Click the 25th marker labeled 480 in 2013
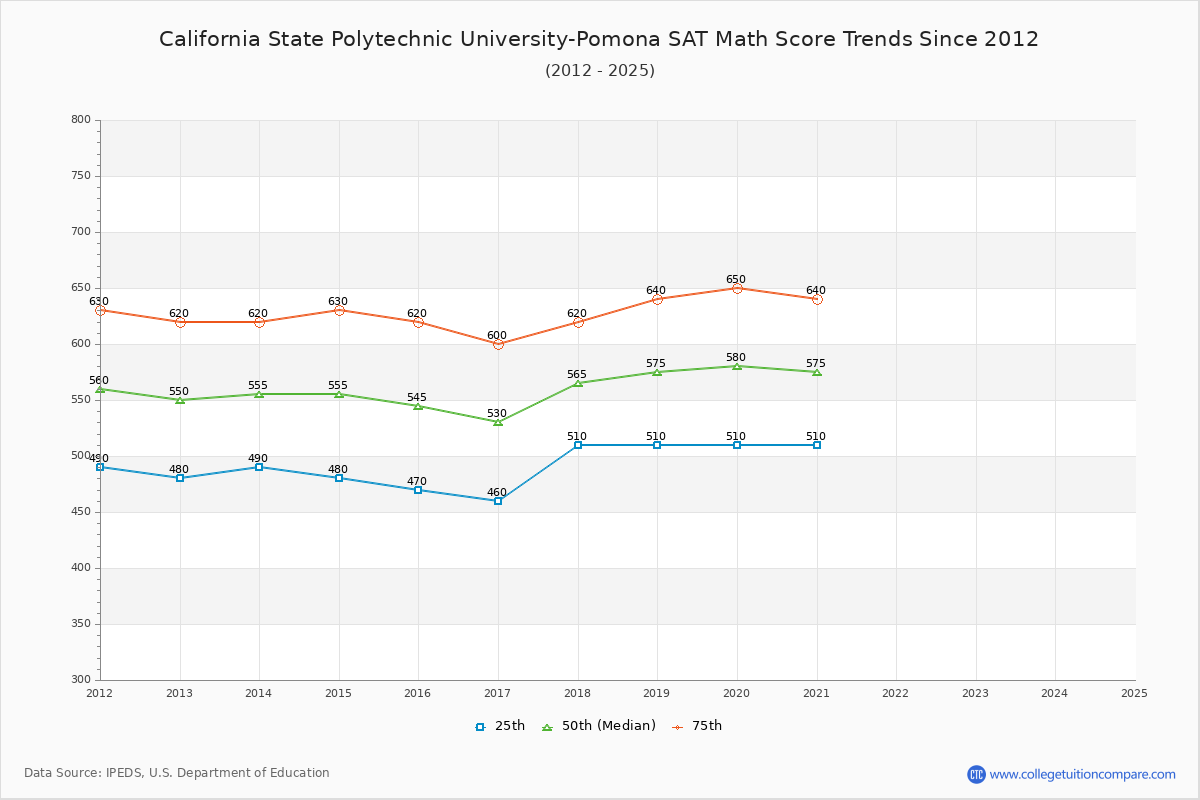Viewport: 1200px width, 800px height. (180, 478)
